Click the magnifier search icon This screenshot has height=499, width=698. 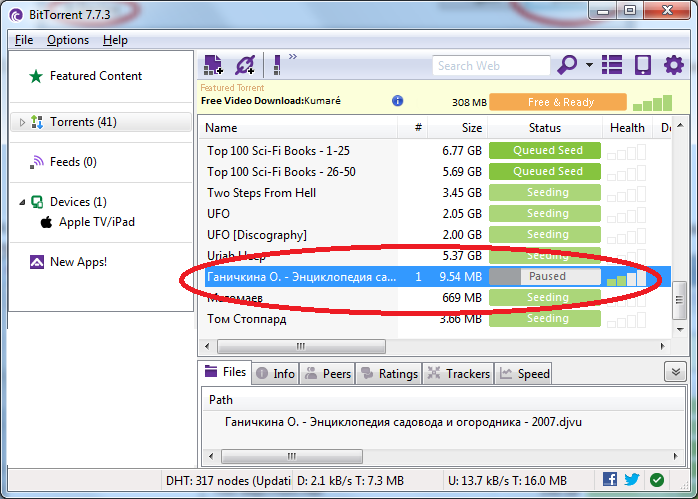coord(567,65)
